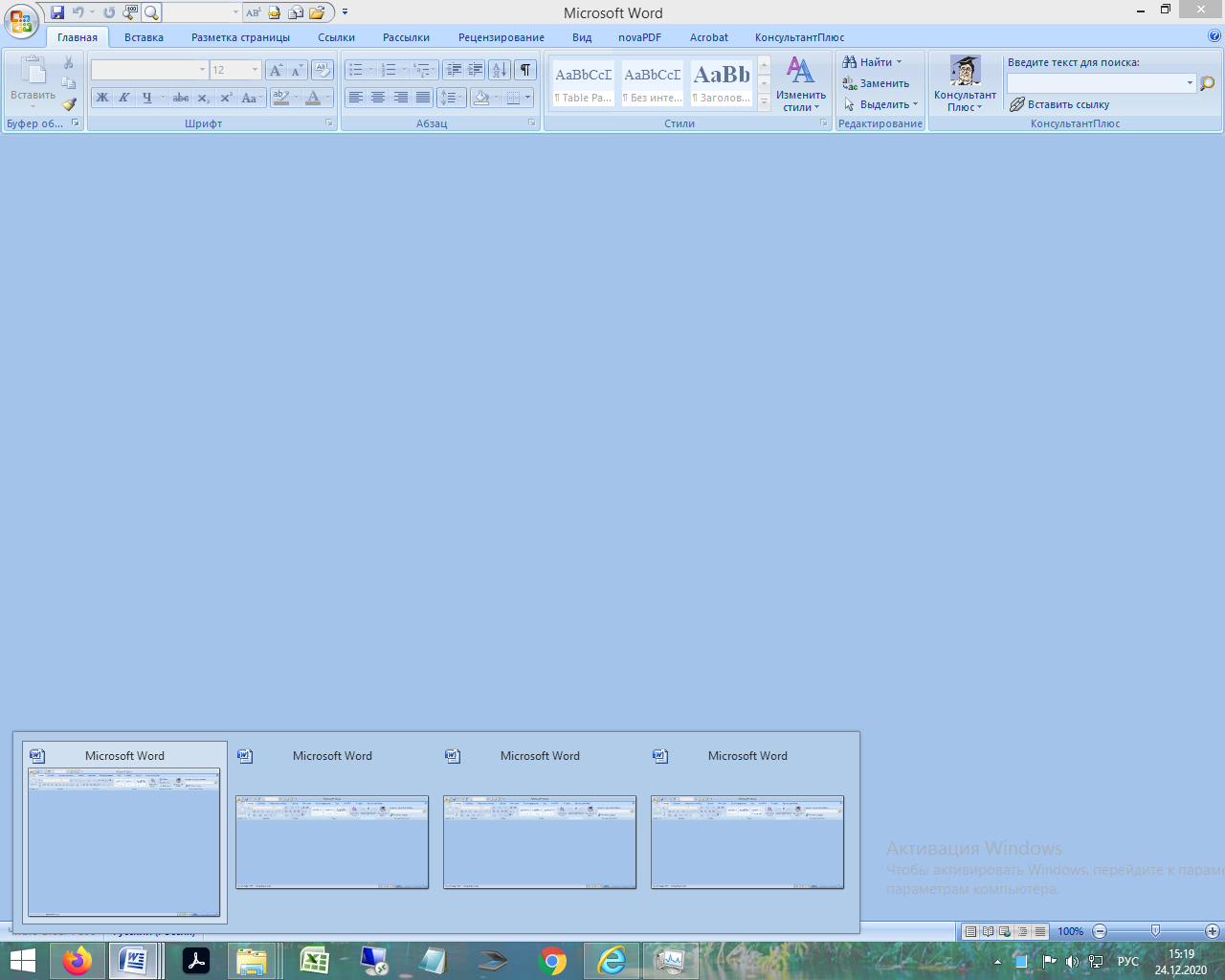Open the Рецензирование ribbon tab
Viewport: 1225px width, 980px height.
[x=501, y=37]
